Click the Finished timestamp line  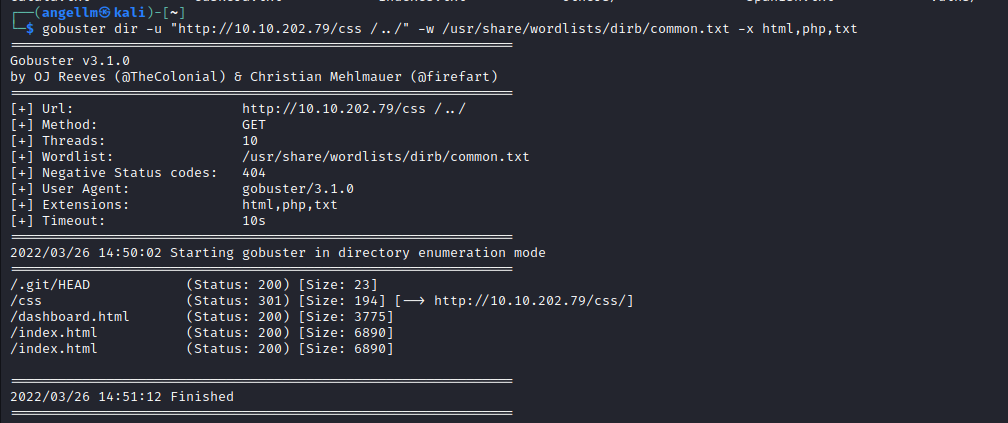(x=122, y=396)
